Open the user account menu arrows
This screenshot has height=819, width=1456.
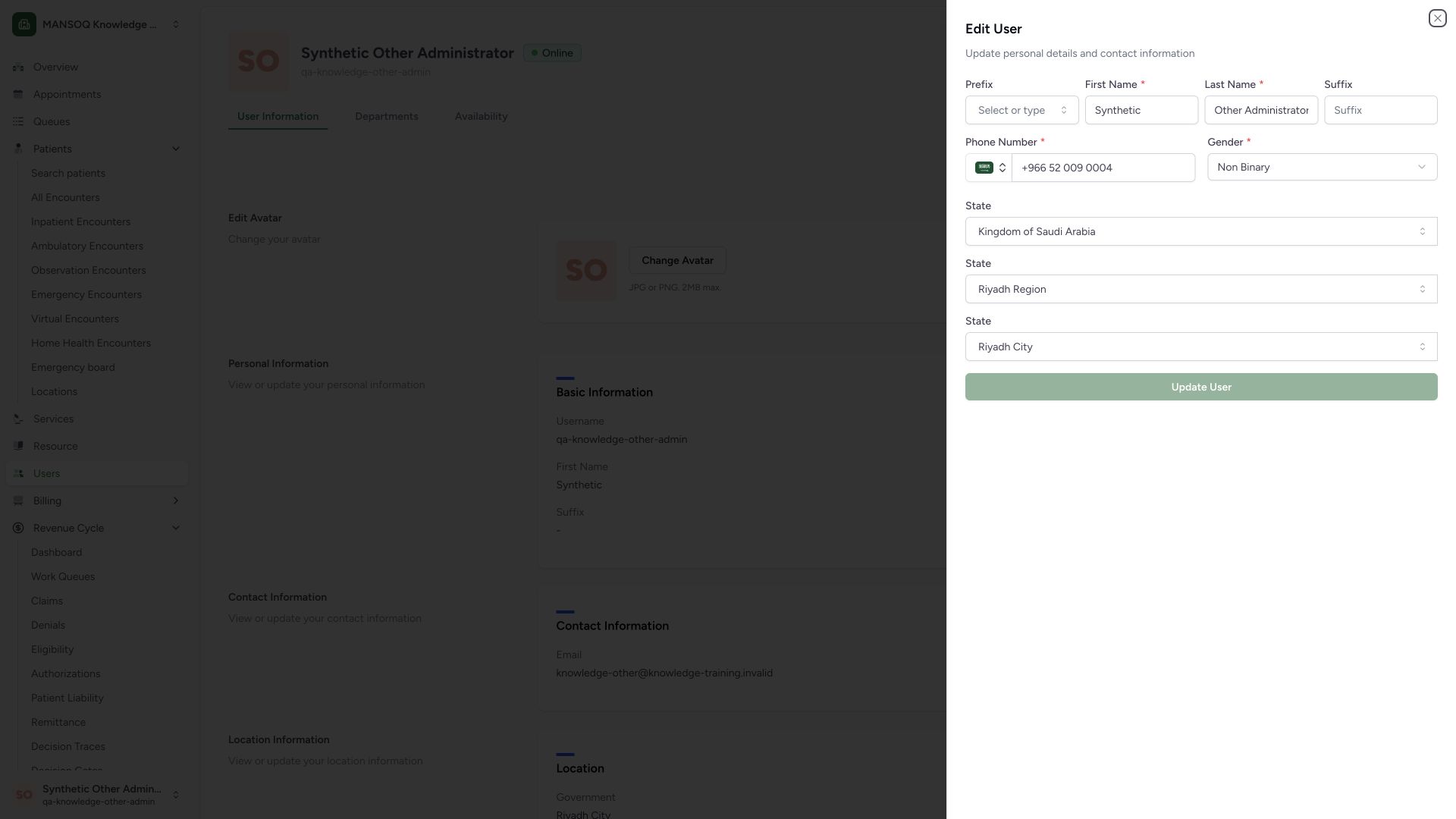pos(176,795)
